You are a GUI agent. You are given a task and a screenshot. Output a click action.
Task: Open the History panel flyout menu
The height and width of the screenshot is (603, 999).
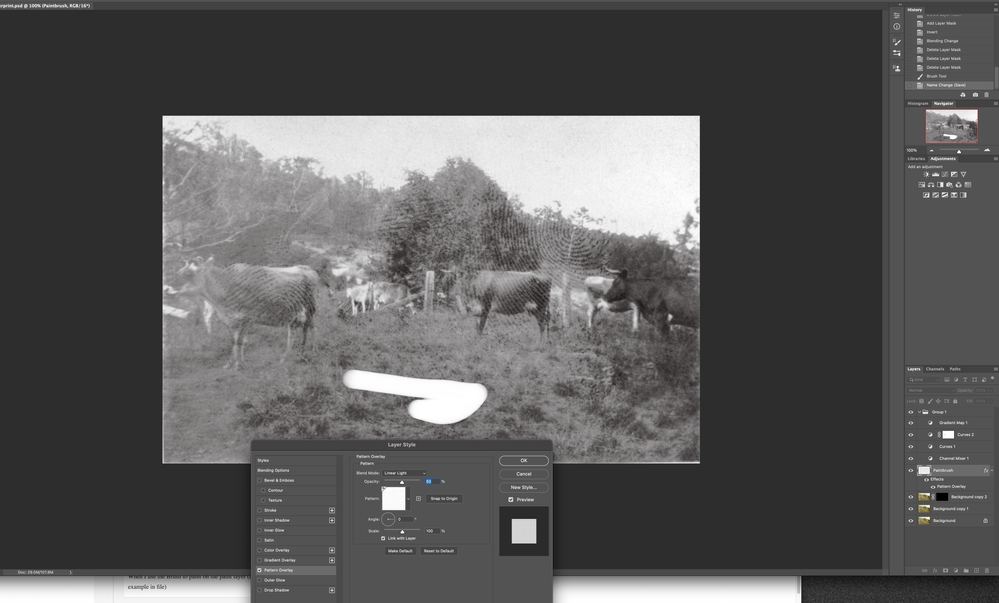pyautogui.click(x=995, y=10)
